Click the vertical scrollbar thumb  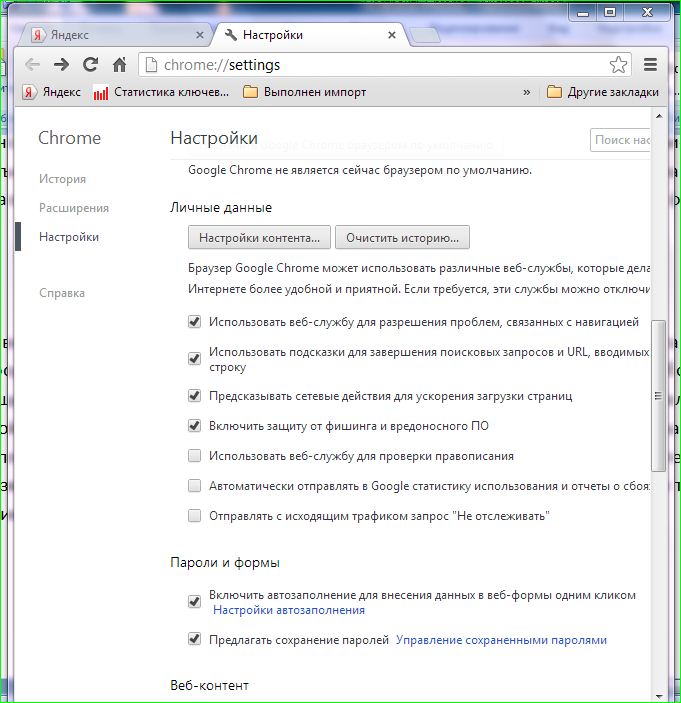coord(658,396)
